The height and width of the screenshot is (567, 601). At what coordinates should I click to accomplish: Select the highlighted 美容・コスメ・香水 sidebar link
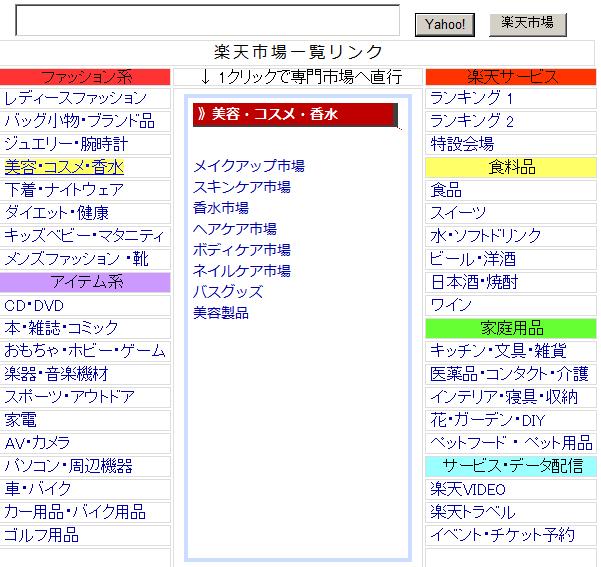[x=64, y=167]
